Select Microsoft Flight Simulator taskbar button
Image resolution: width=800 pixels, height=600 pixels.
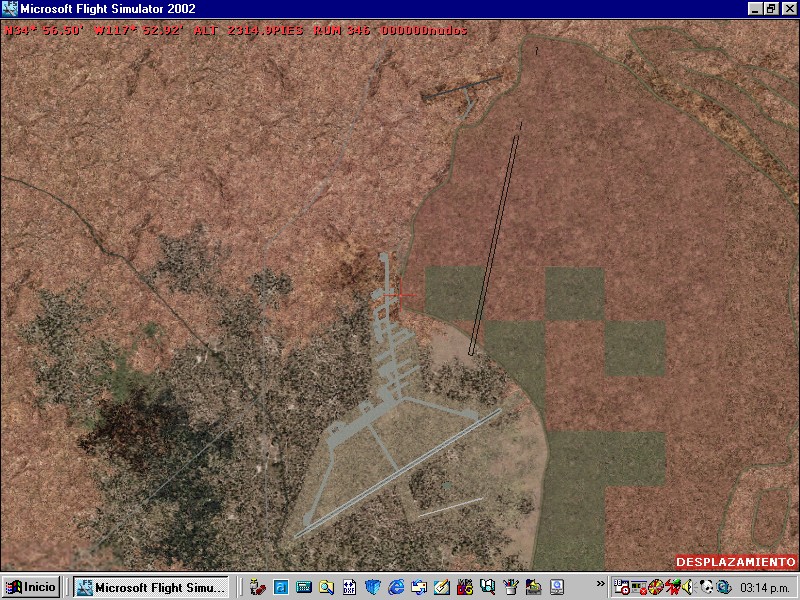(152, 587)
